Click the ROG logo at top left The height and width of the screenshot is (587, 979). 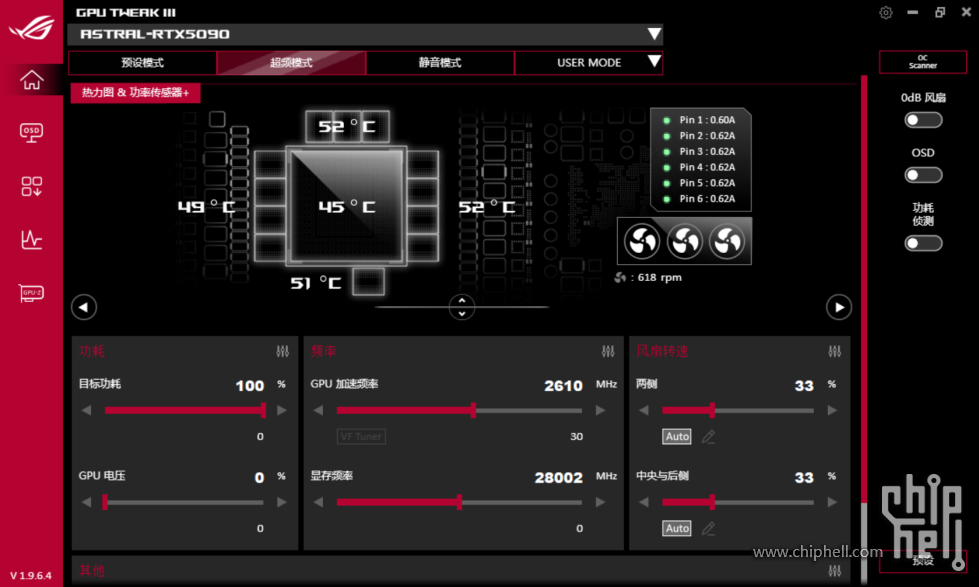(x=31, y=28)
